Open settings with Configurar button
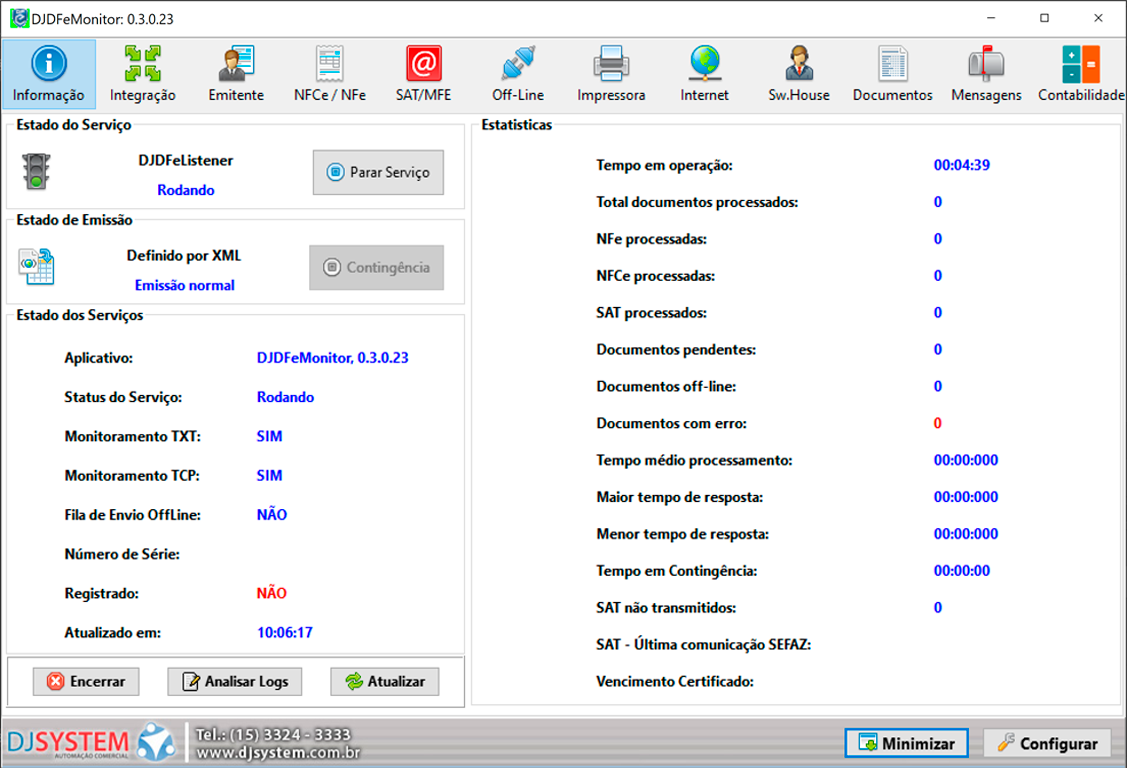 pos(1047,743)
